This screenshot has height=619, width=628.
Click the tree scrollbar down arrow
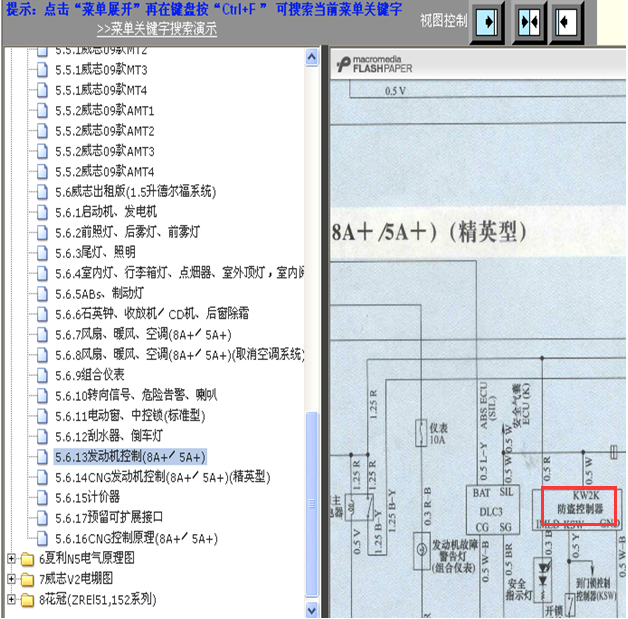[x=312, y=610]
